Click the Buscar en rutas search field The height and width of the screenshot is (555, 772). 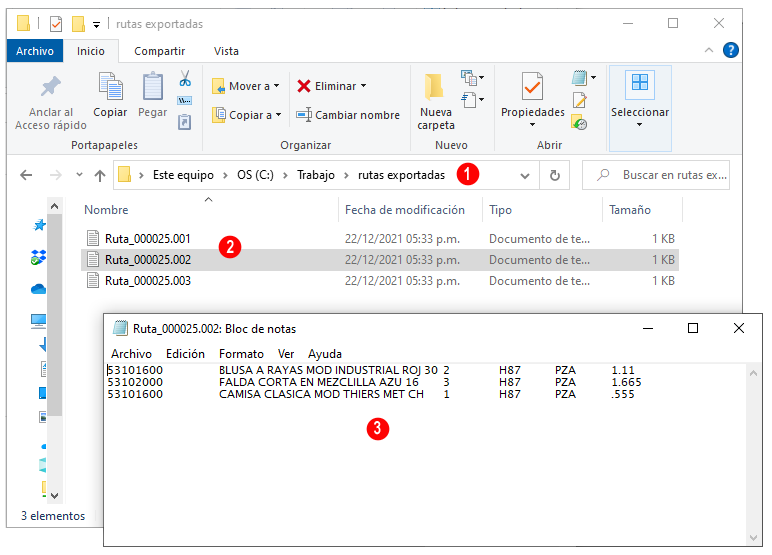pos(656,175)
